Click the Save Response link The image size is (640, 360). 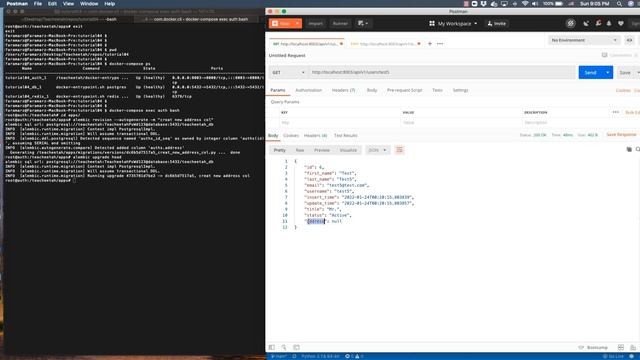(621, 135)
